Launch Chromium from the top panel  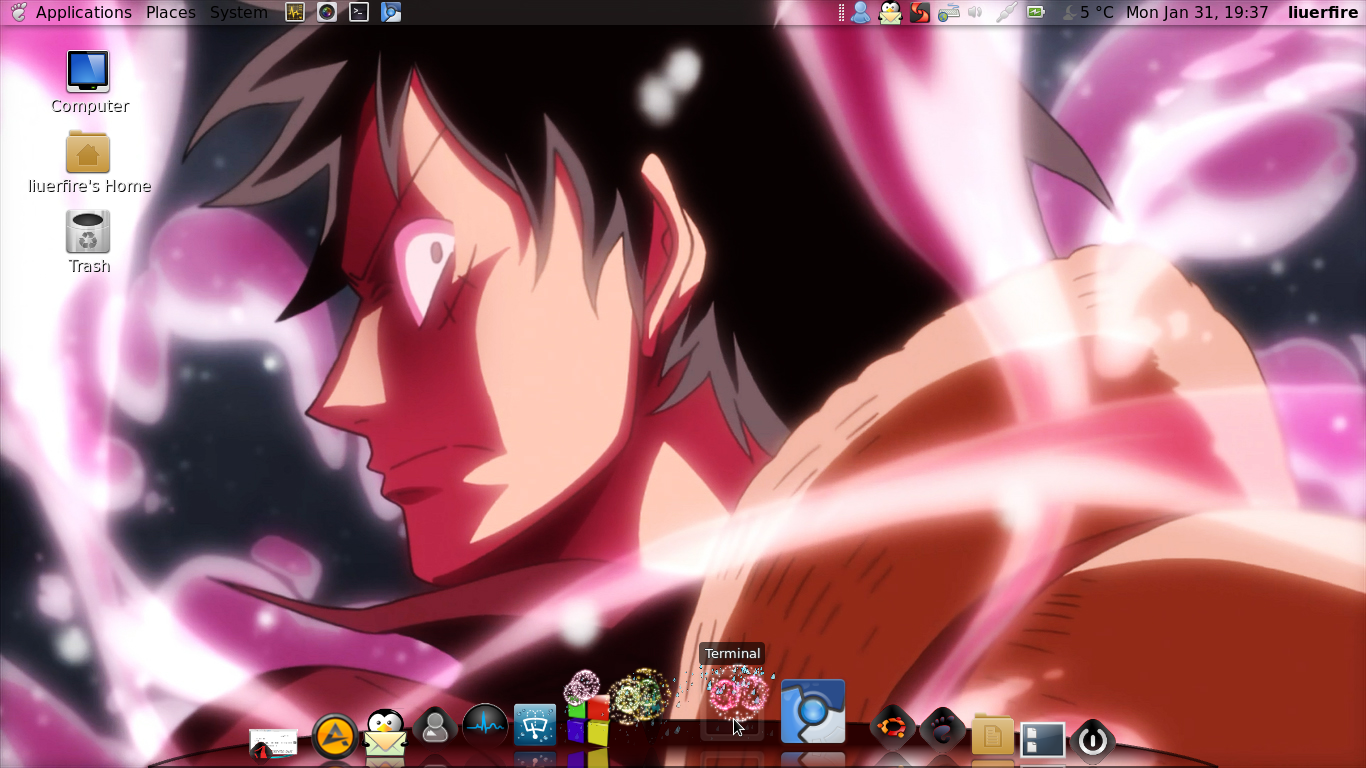click(391, 12)
